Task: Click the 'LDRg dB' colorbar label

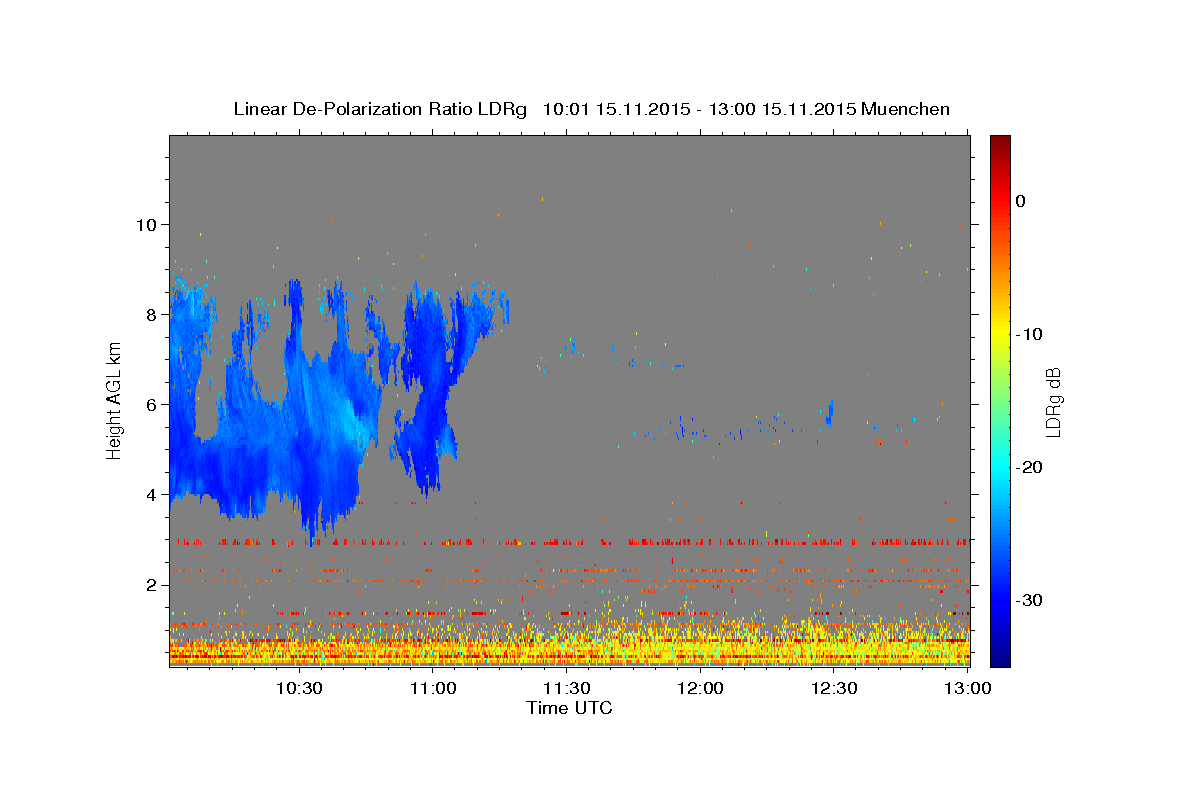Action: pyautogui.click(x=1052, y=401)
